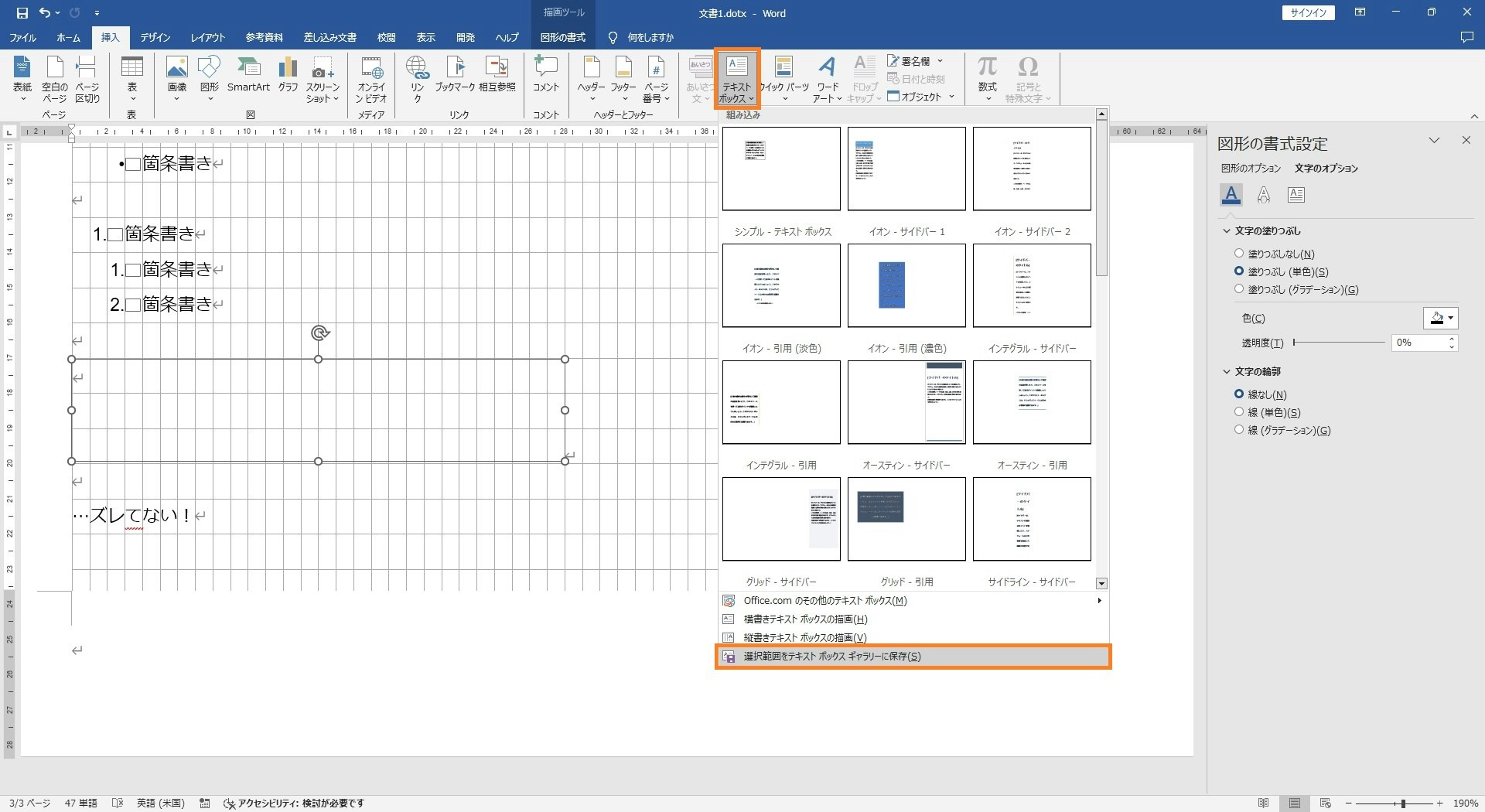Open the ワードアート WordArt gallery
1485x812 pixels.
tap(828, 79)
